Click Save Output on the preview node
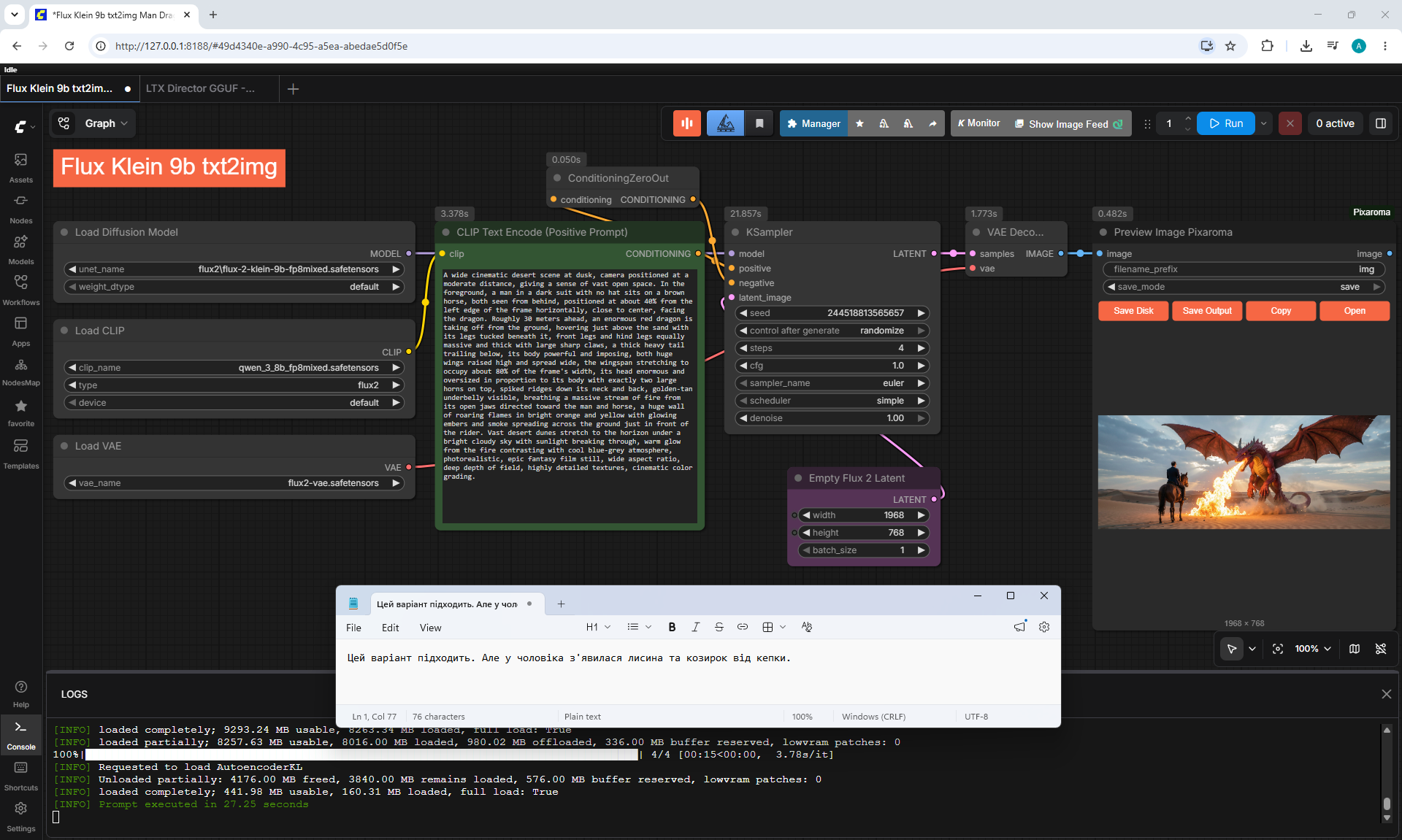 coord(1207,311)
